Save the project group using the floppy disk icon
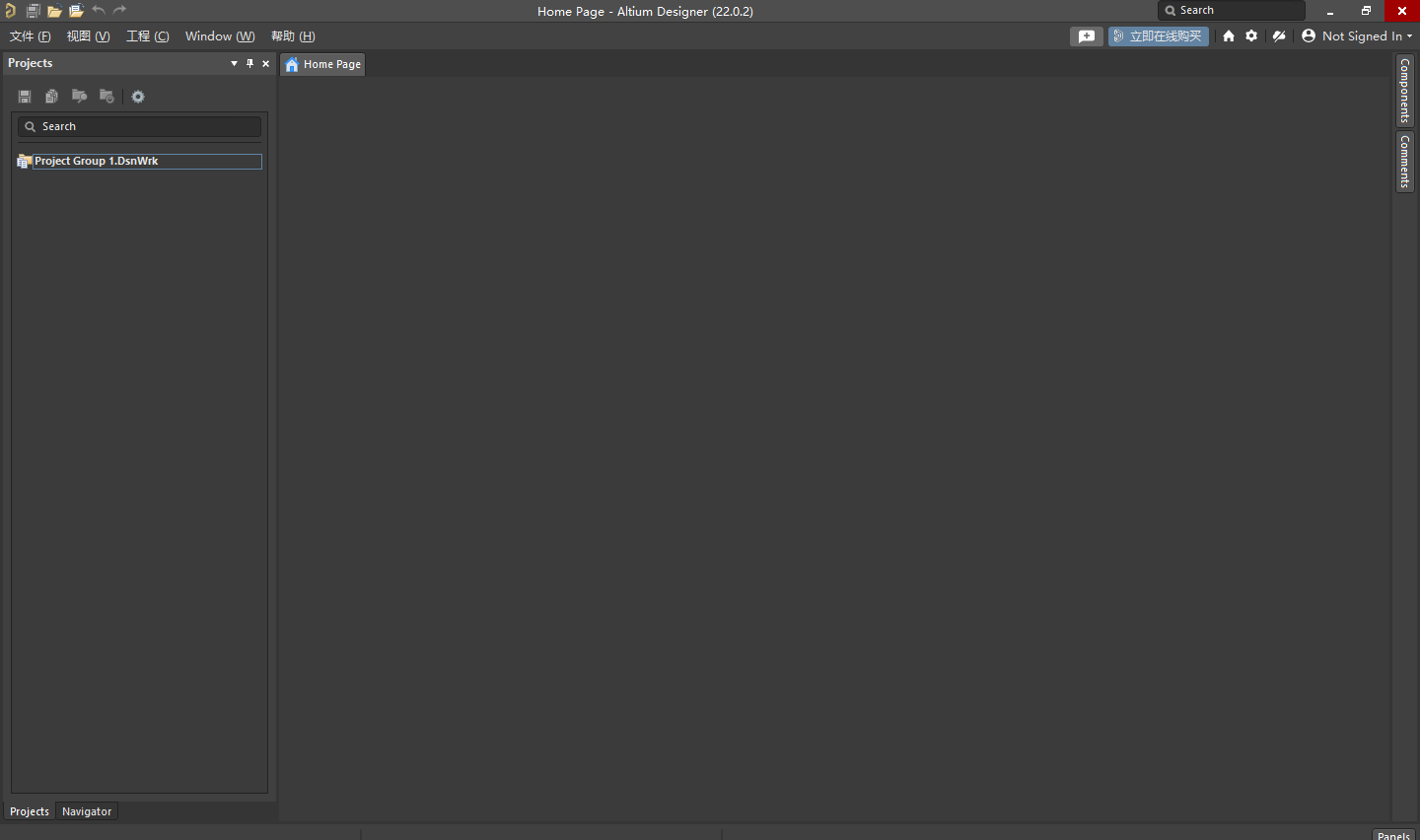 point(24,96)
